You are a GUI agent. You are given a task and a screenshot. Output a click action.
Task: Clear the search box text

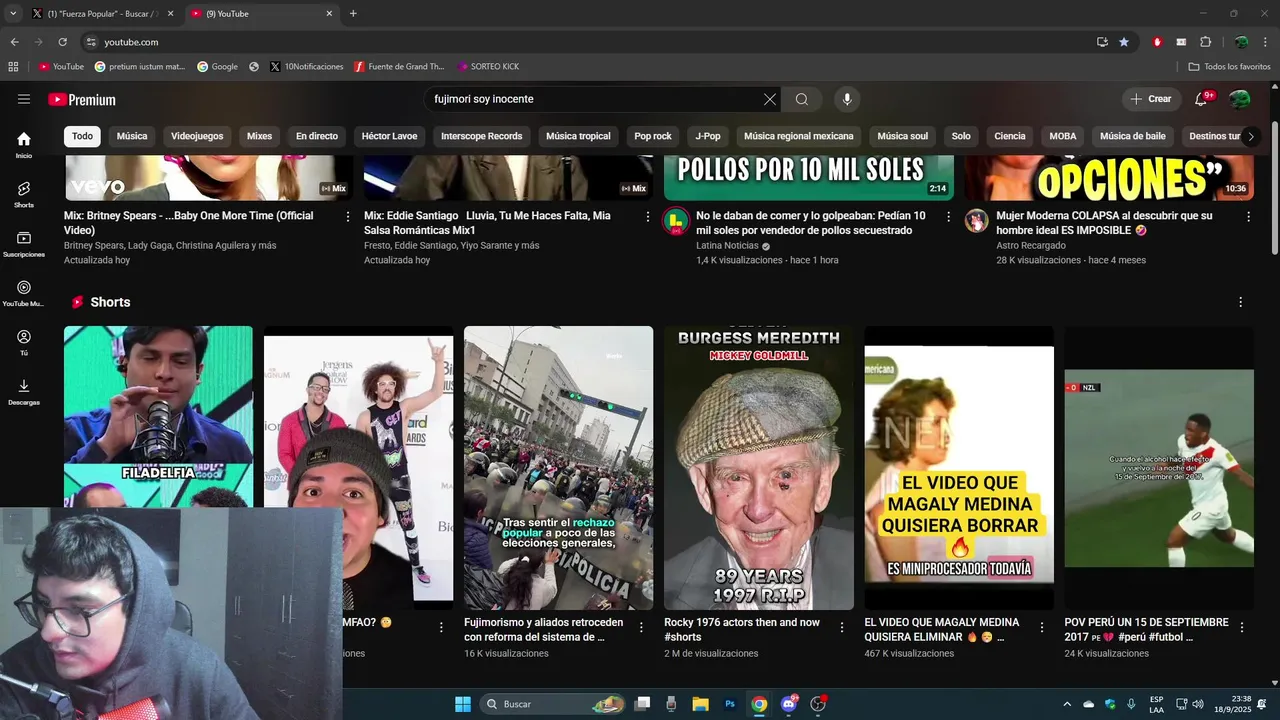[769, 99]
